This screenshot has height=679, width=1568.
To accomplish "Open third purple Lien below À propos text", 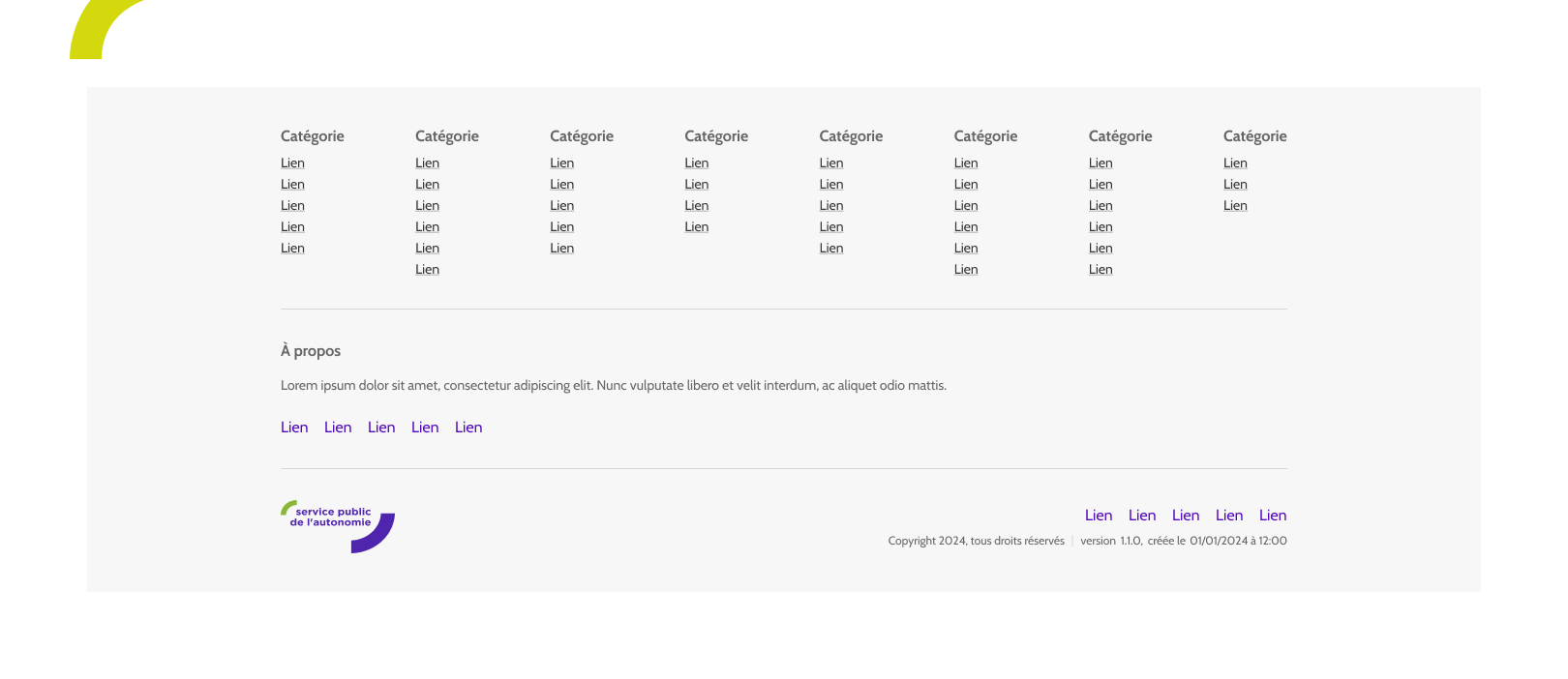I will pyautogui.click(x=381, y=428).
